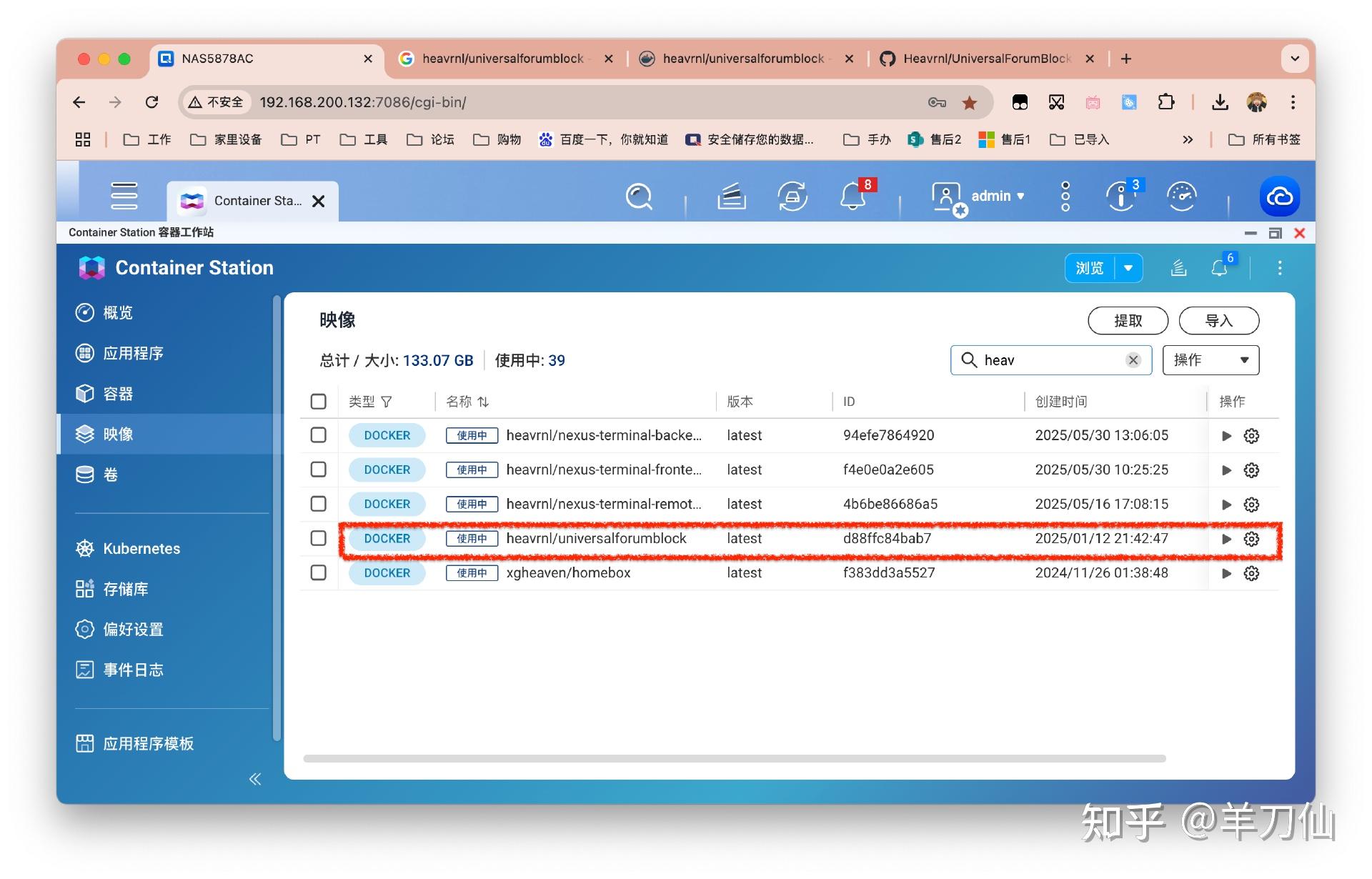The width and height of the screenshot is (1372, 879).
Task: Click the 导入 button to import an image
Action: (x=1218, y=320)
